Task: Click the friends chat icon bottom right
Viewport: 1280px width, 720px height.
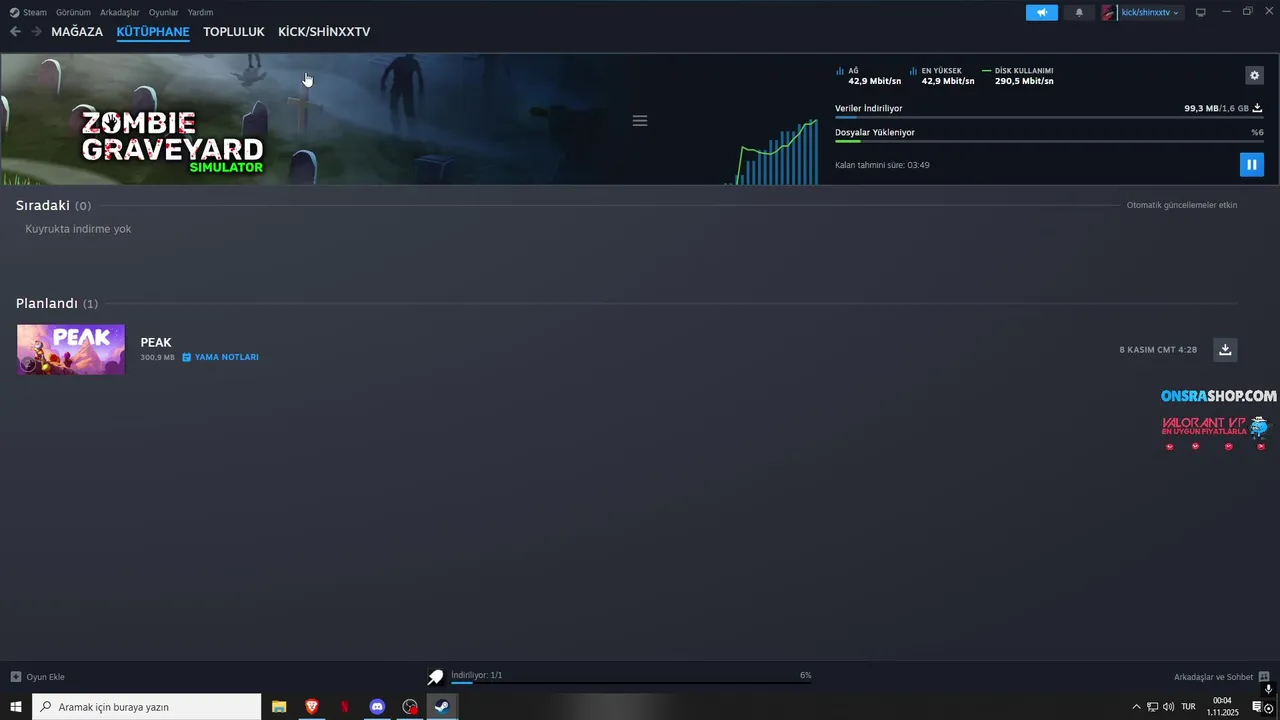Action: tap(1264, 677)
